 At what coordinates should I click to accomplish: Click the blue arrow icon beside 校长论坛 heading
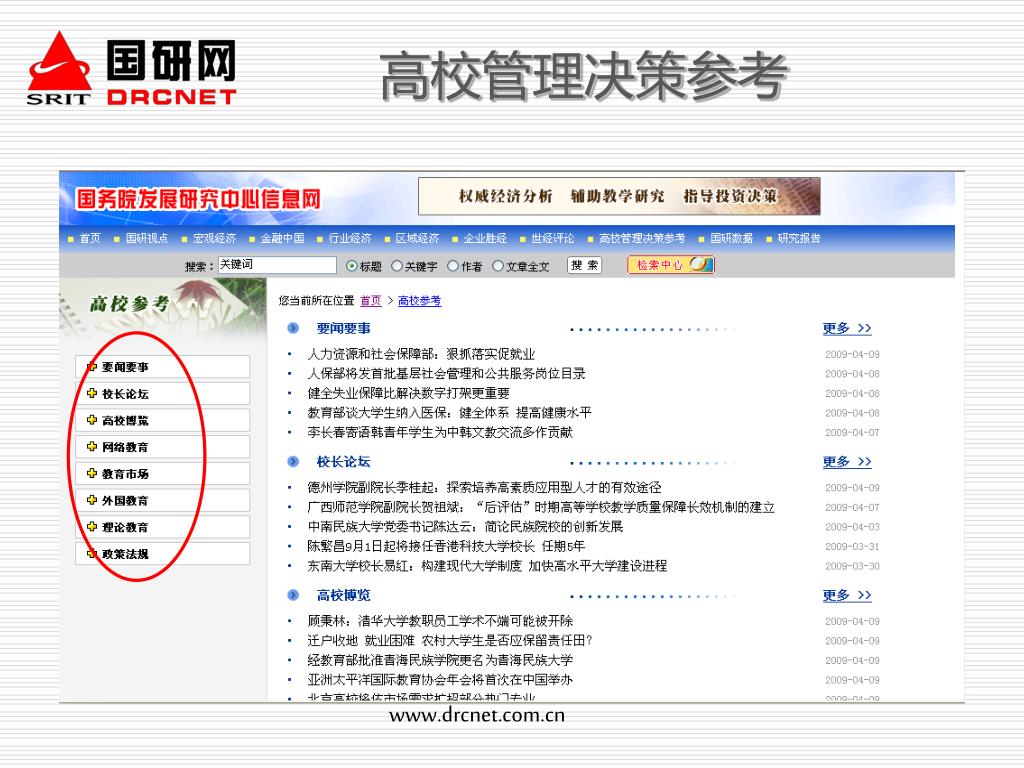click(x=293, y=462)
